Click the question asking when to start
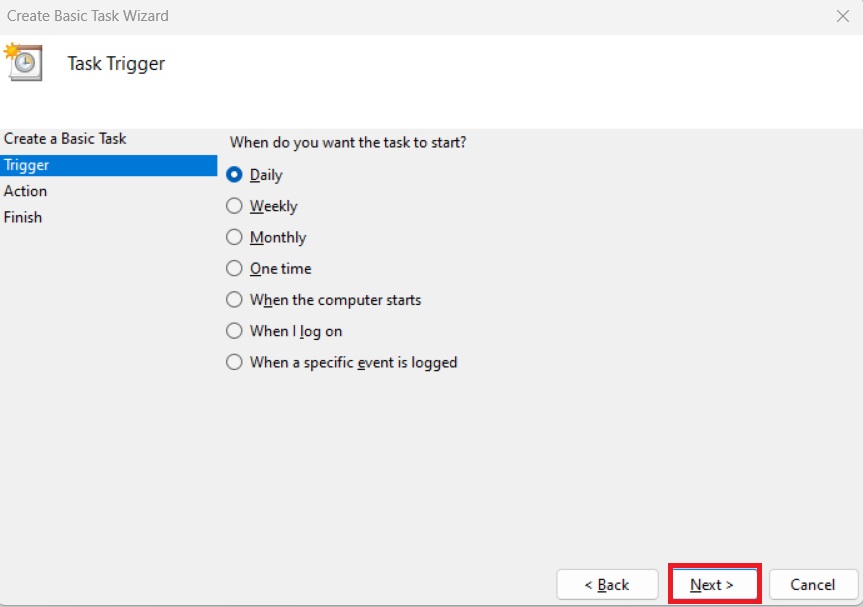863x607 pixels. click(347, 143)
